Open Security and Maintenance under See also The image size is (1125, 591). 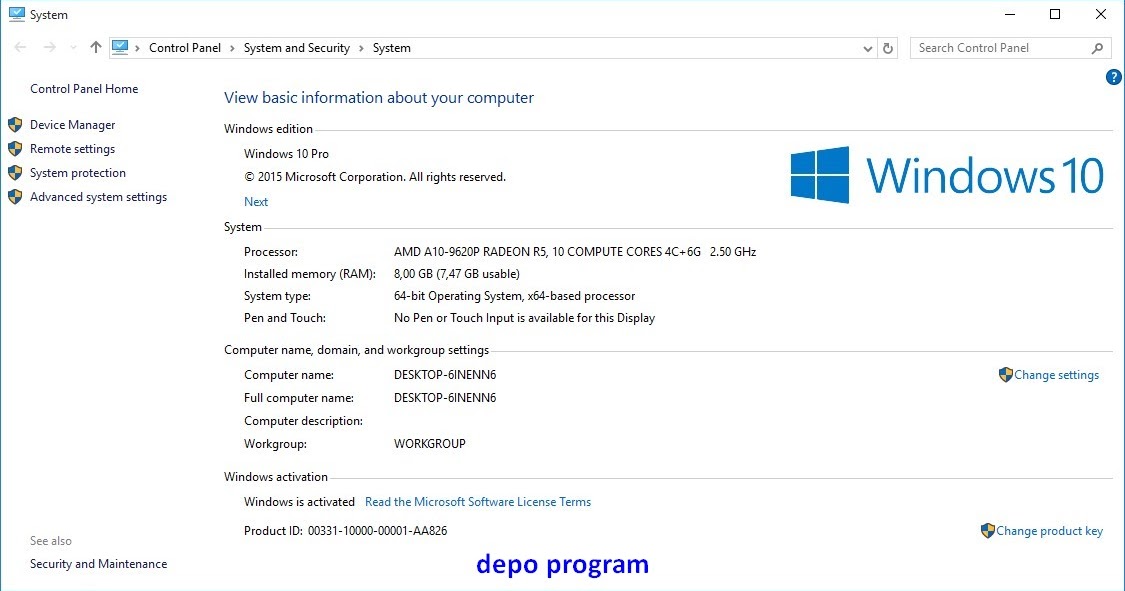(x=98, y=563)
